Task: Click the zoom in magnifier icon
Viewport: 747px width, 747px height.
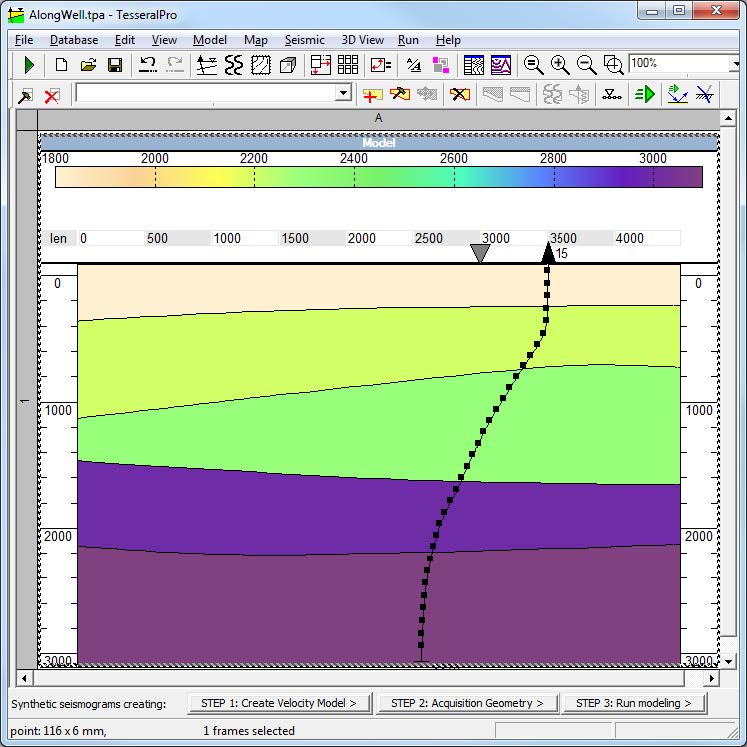Action: [x=560, y=65]
